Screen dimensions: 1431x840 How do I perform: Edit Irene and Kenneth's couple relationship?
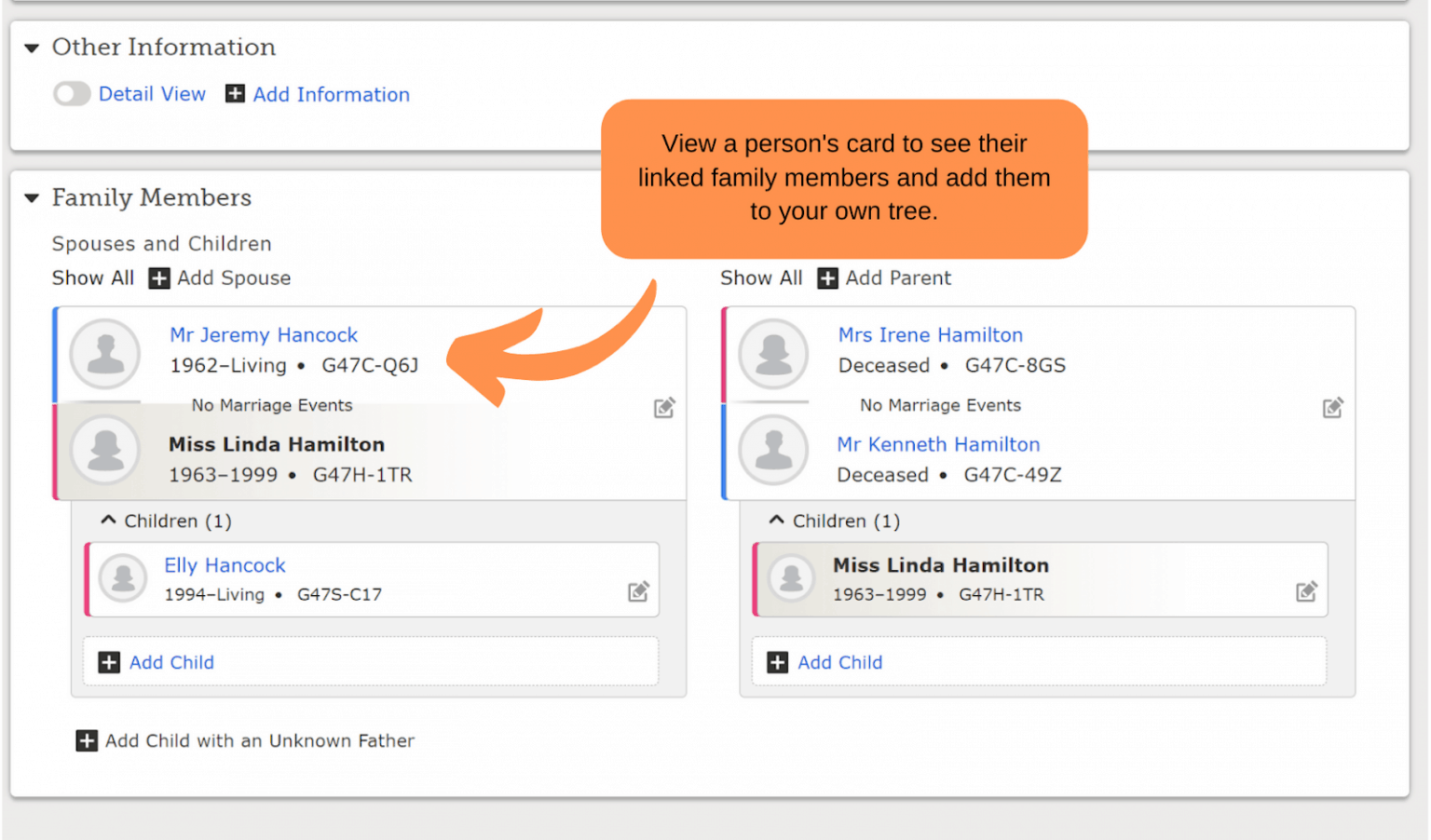click(x=1332, y=407)
